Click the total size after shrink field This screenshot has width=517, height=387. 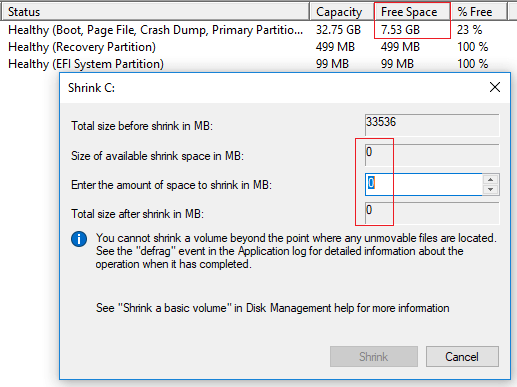pos(432,213)
